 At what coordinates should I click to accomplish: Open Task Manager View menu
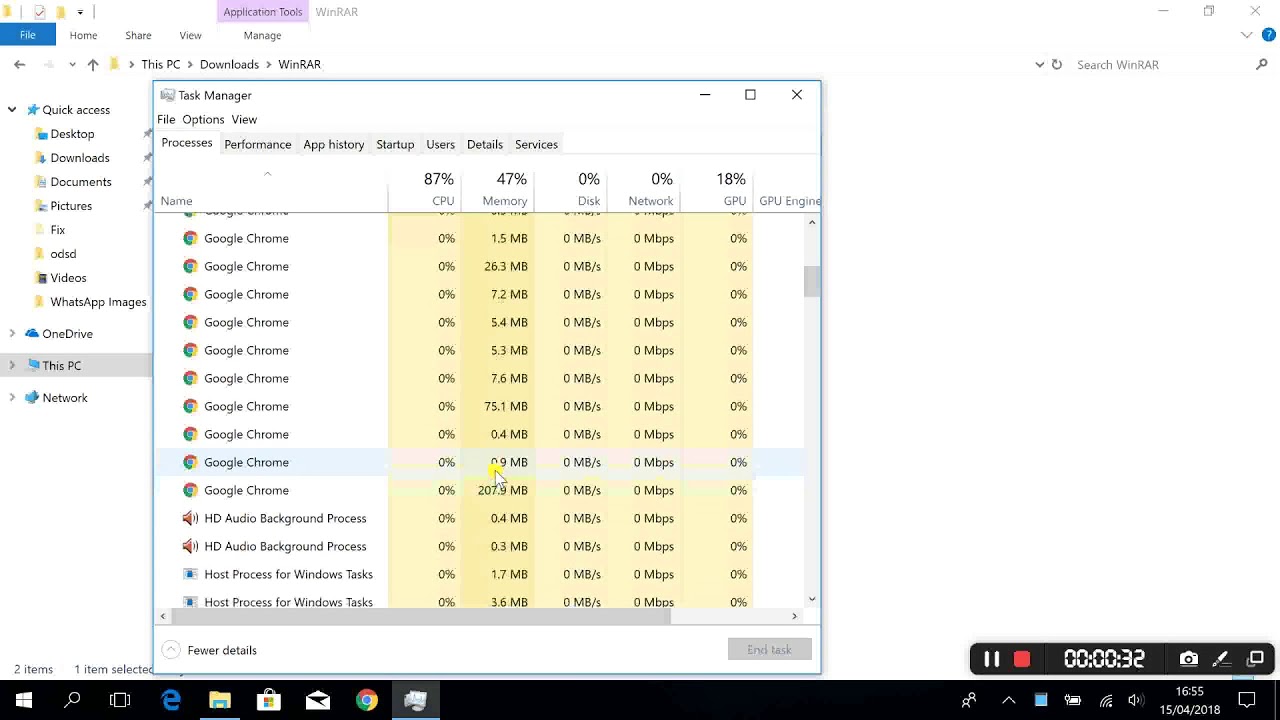(x=244, y=119)
